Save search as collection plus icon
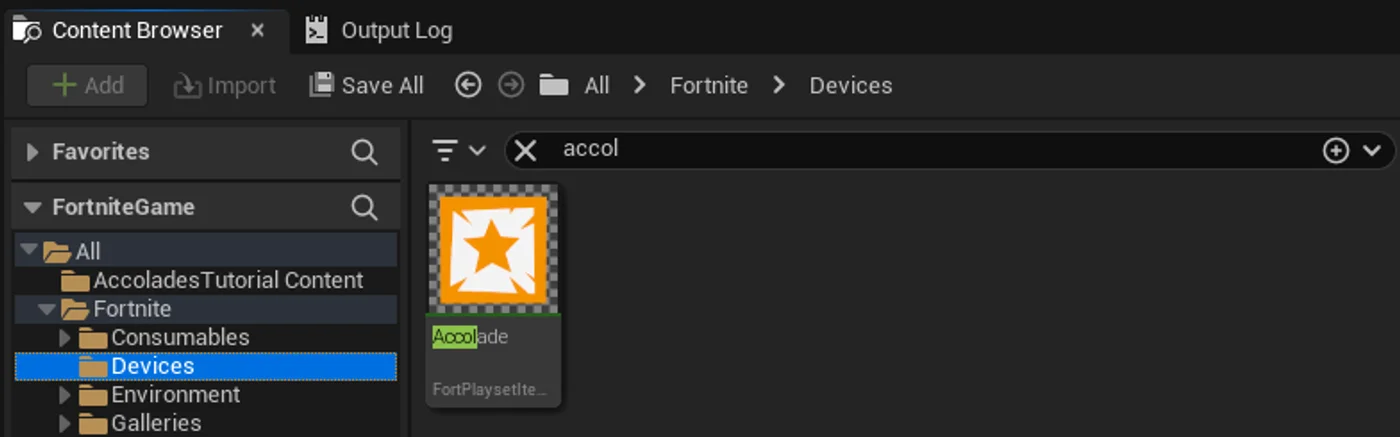 [1336, 150]
